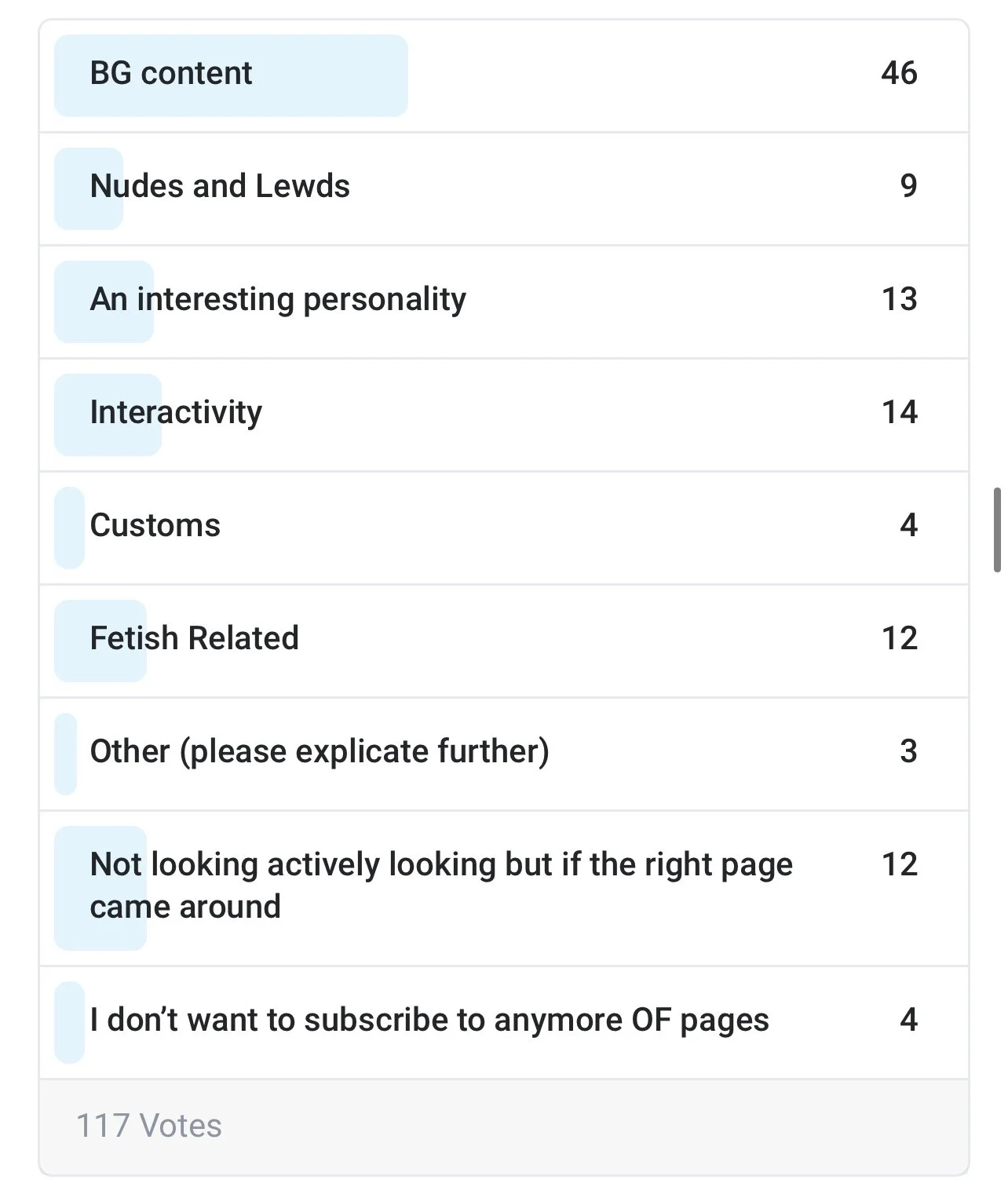The height and width of the screenshot is (1198, 1008).
Task: Pick Other (please explicate further) option
Action: point(504,754)
